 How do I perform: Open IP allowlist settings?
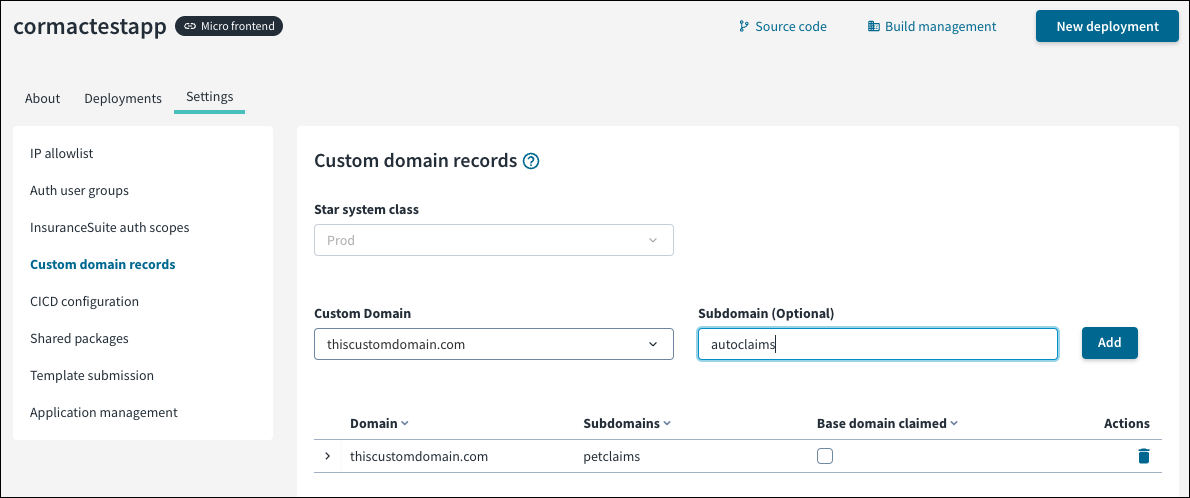pos(61,153)
